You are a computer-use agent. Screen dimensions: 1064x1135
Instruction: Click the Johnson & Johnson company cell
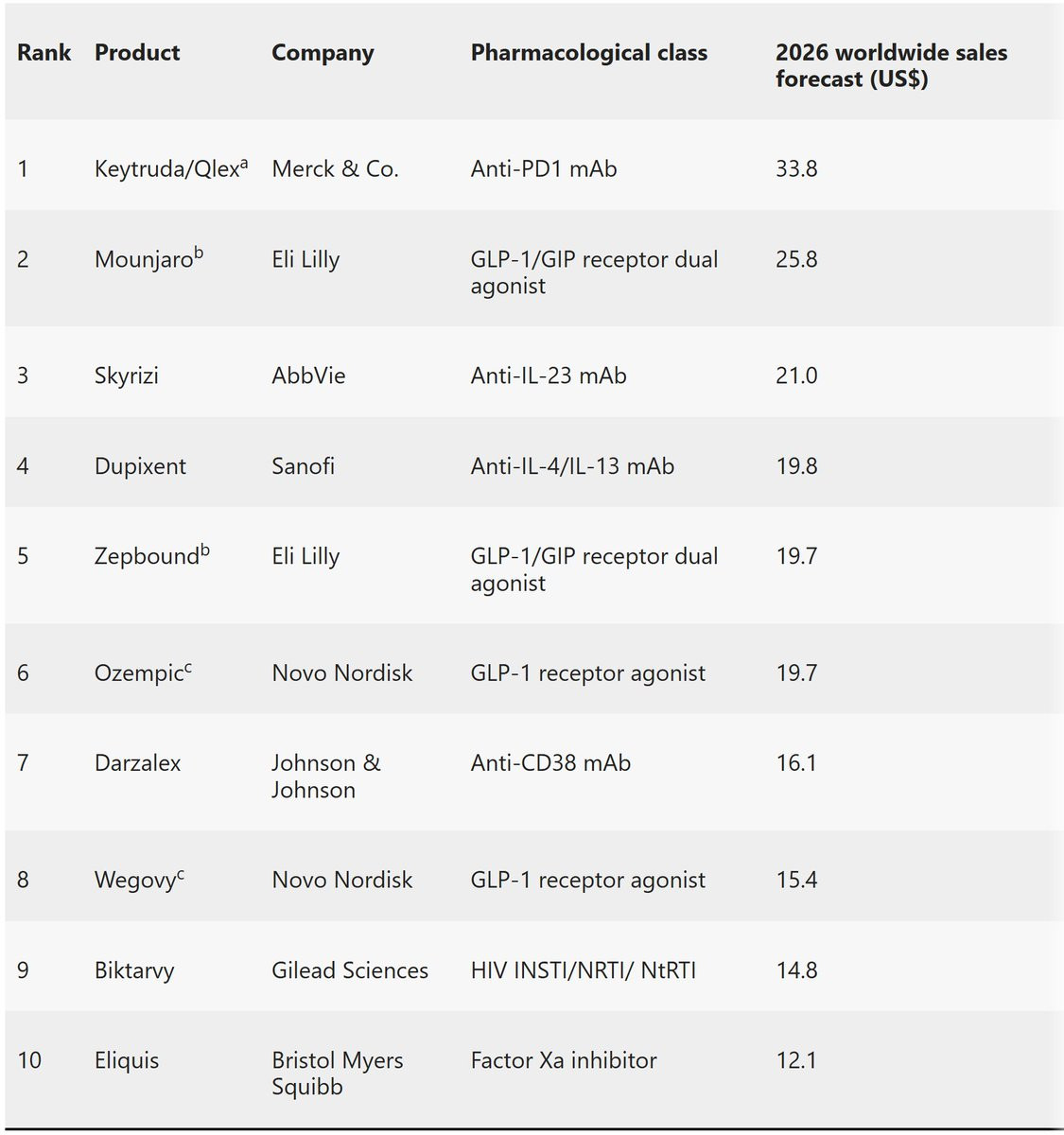tap(325, 777)
